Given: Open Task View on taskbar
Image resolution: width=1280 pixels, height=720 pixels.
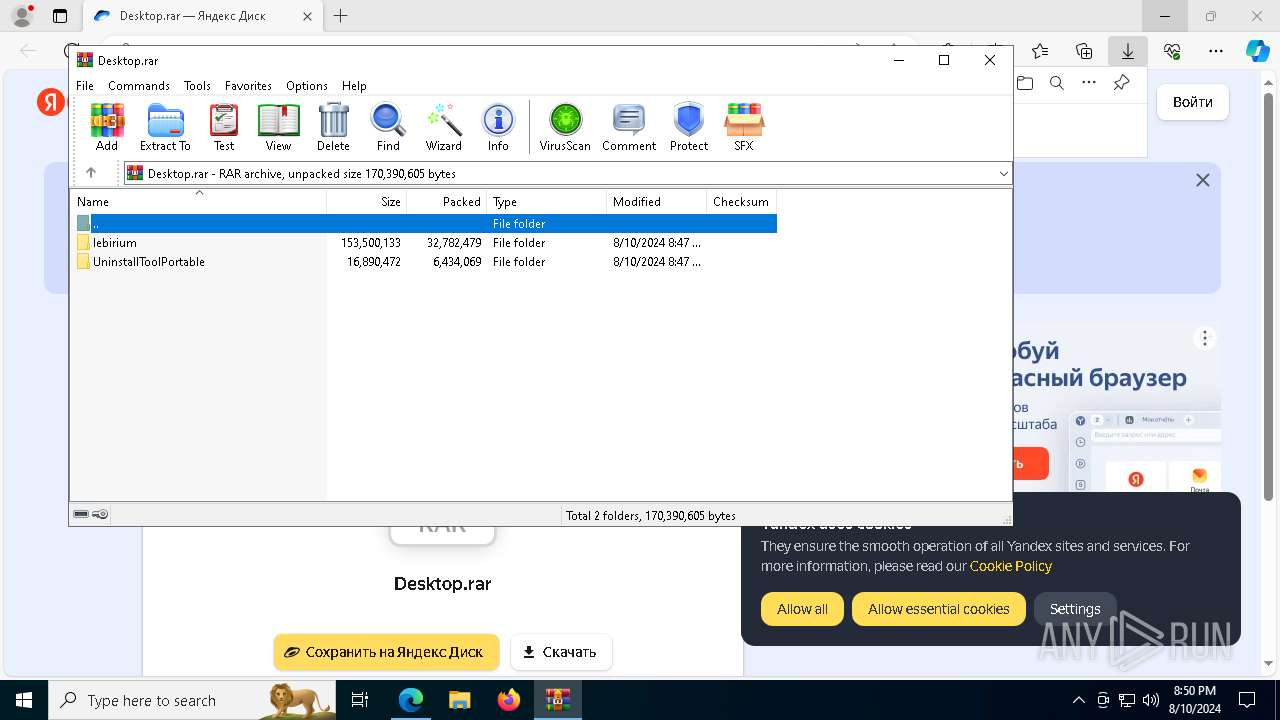Looking at the screenshot, I should 361,700.
